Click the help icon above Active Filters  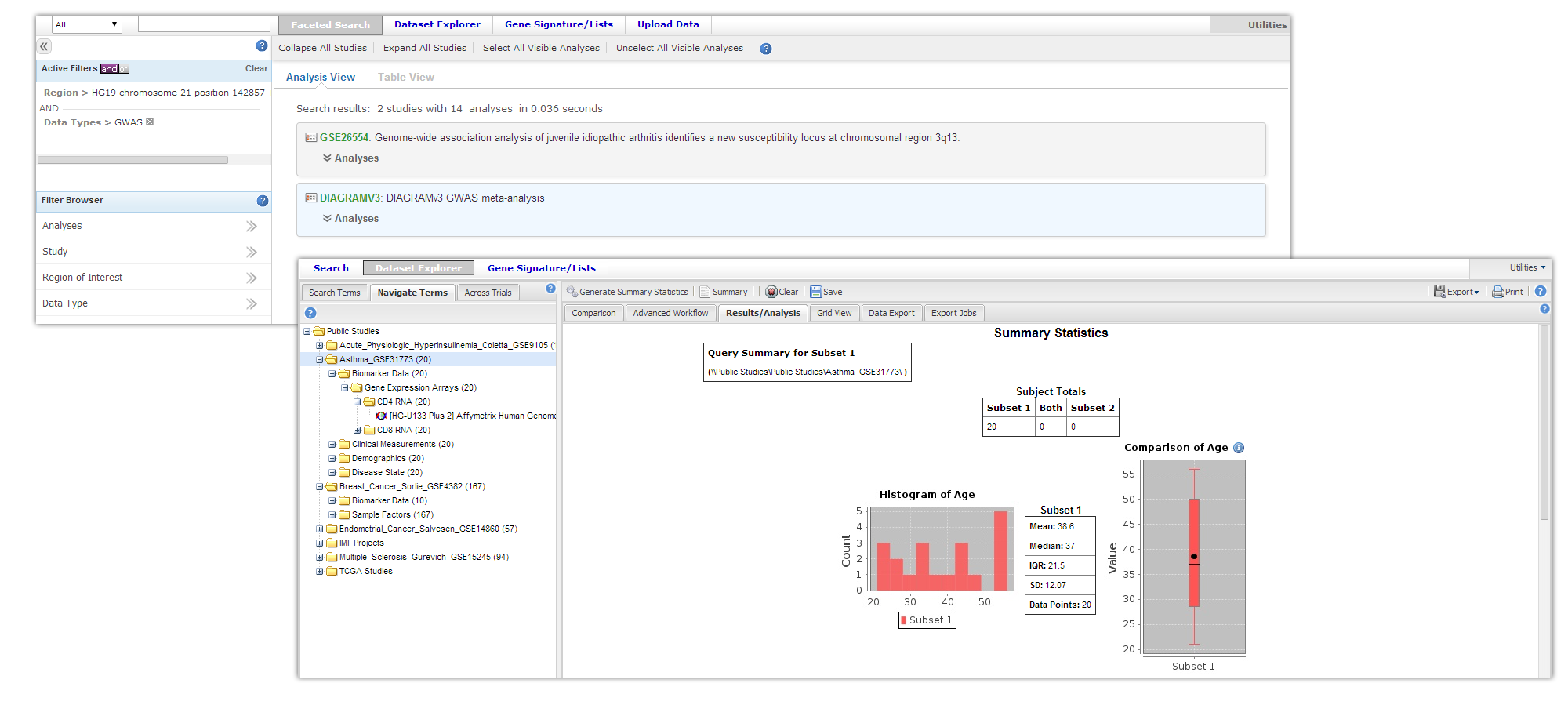coord(262,45)
